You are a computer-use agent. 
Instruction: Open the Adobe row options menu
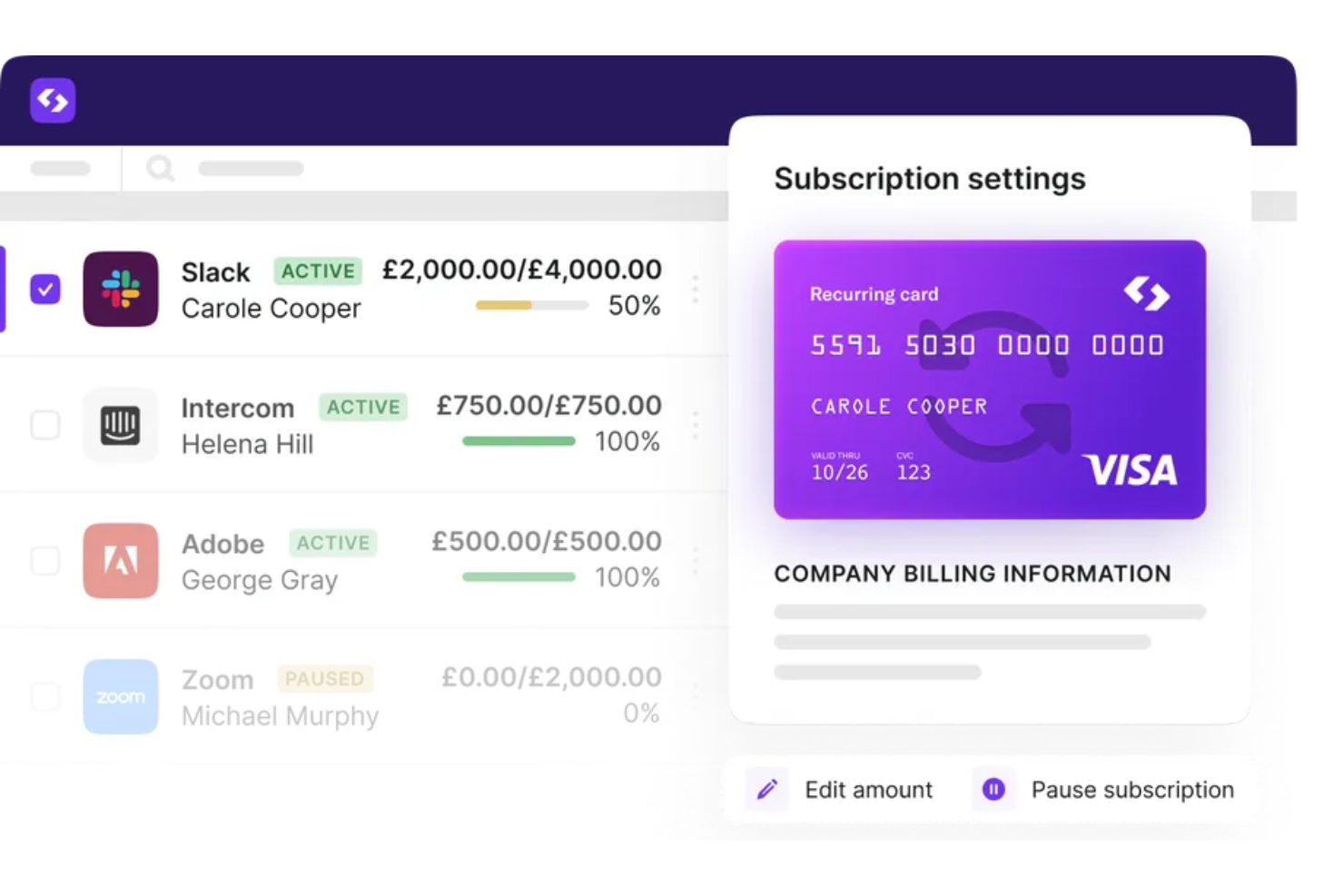[x=695, y=561]
